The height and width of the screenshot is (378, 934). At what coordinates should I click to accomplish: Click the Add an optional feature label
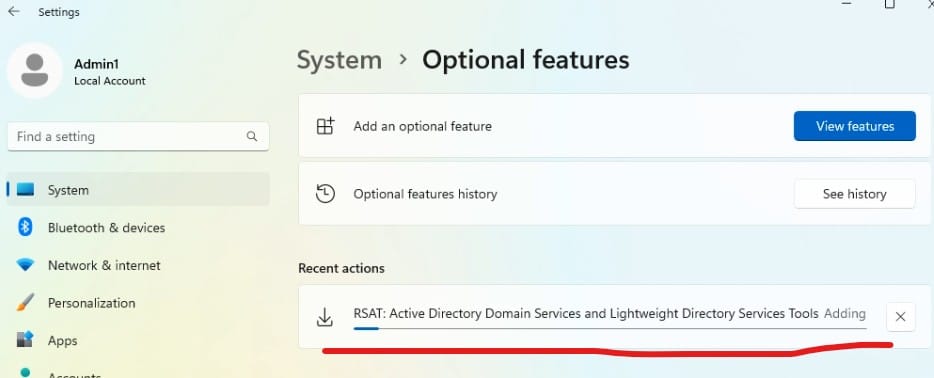point(422,126)
